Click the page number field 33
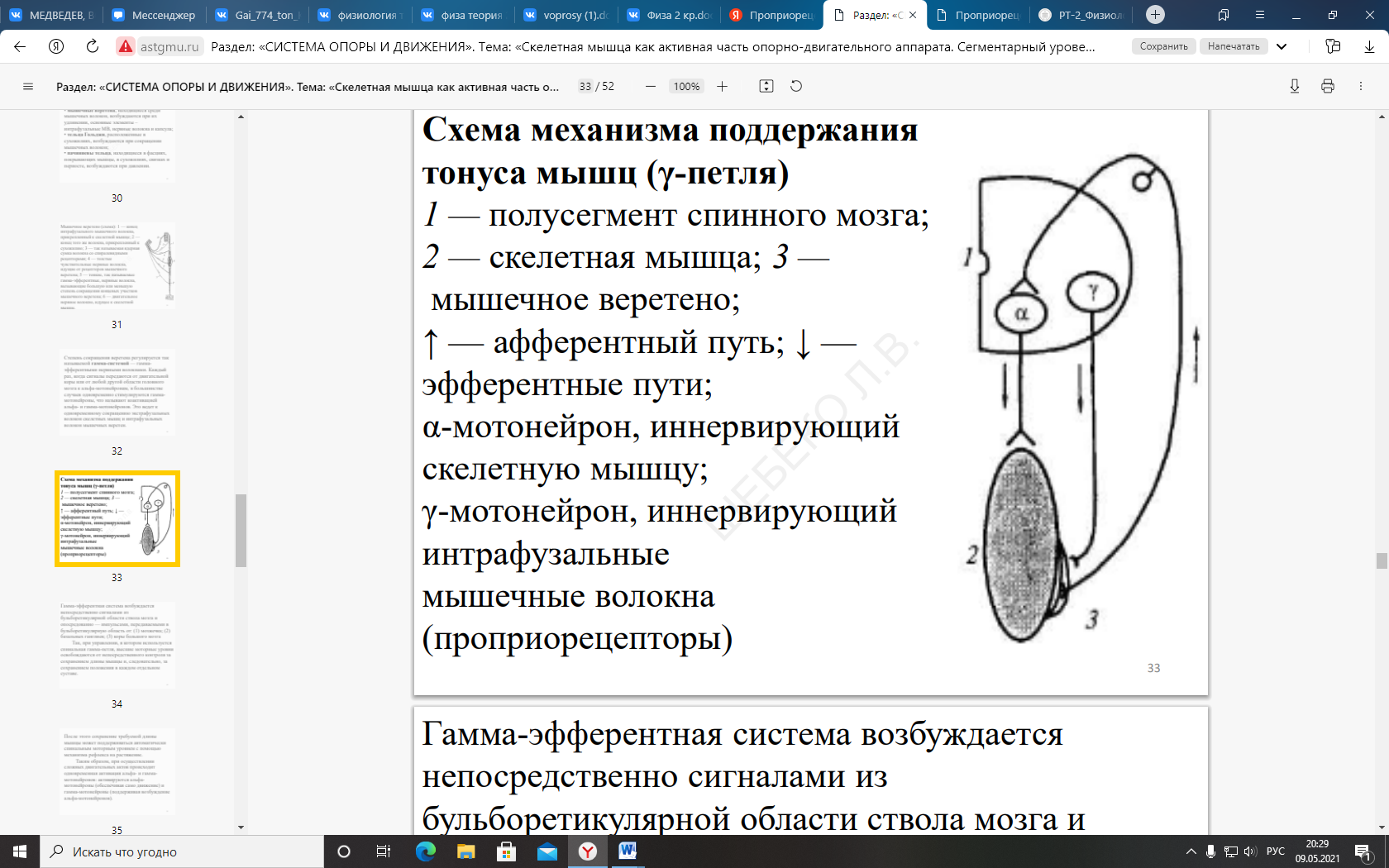 (x=585, y=86)
